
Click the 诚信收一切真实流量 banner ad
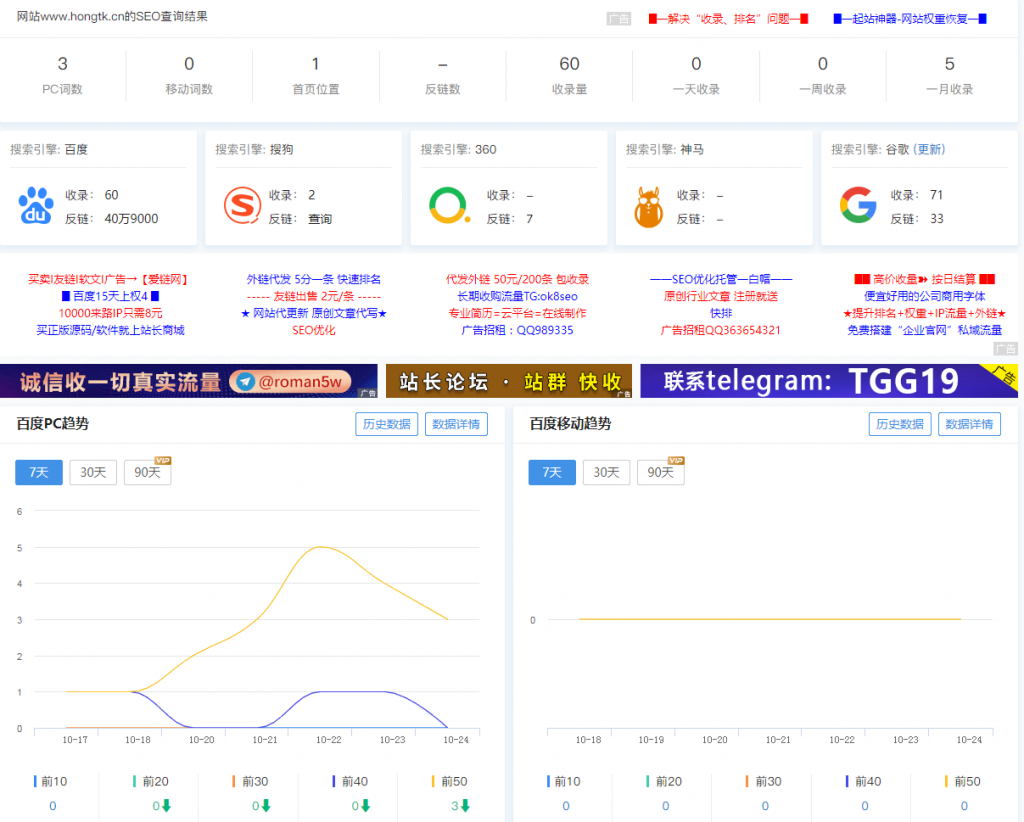pos(189,381)
